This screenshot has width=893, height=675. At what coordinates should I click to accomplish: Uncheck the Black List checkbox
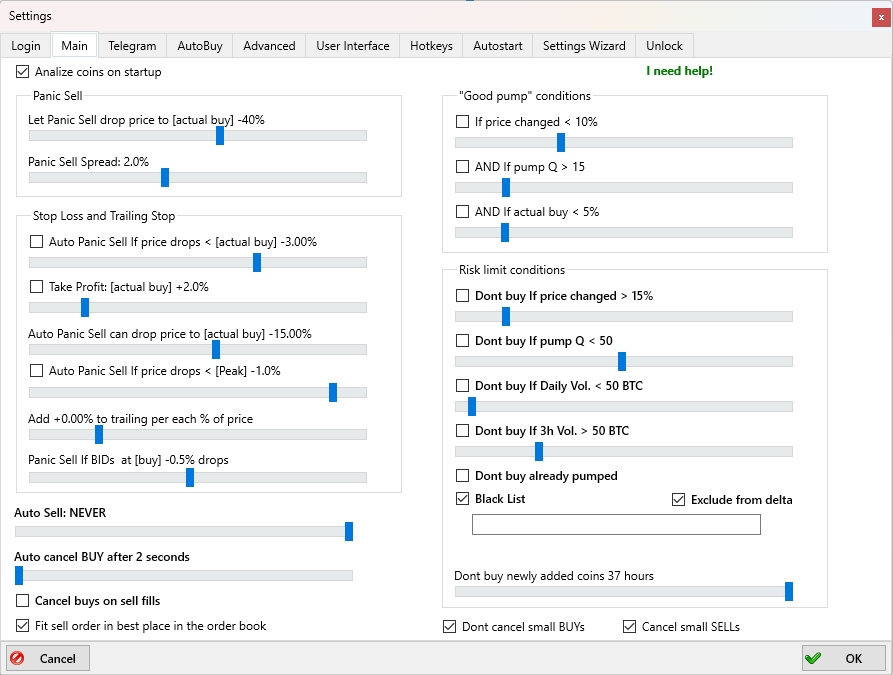point(463,499)
